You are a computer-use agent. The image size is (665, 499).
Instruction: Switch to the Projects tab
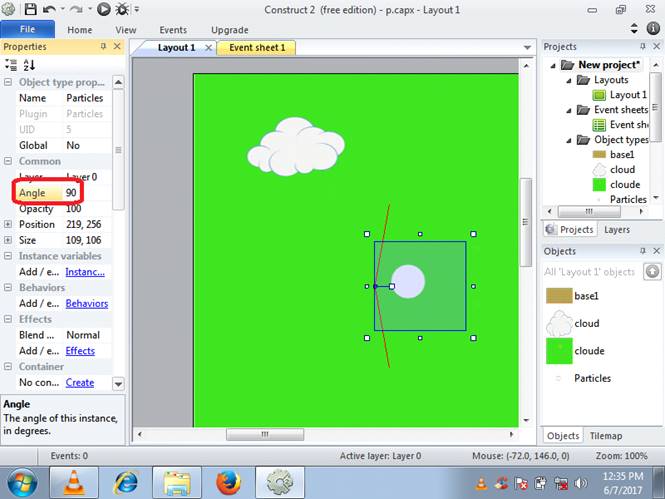[570, 229]
